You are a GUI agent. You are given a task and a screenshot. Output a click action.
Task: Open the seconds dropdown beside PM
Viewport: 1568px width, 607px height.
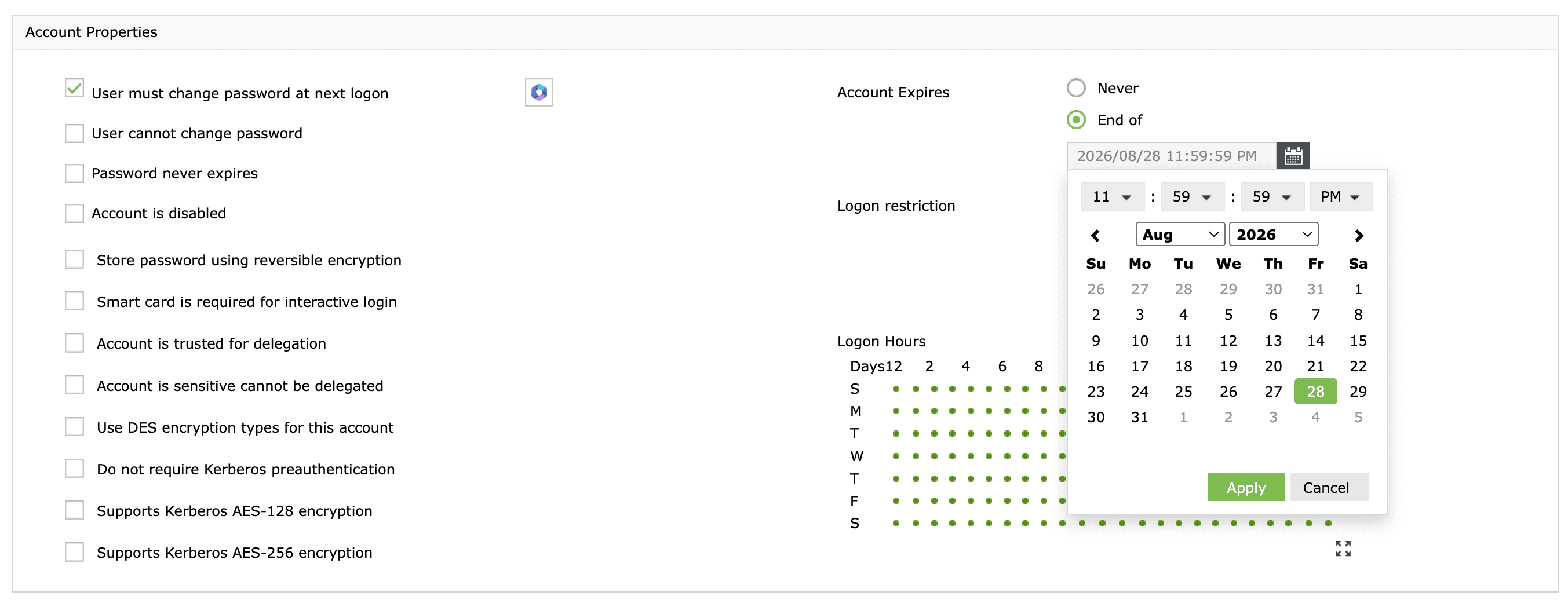pyautogui.click(x=1272, y=197)
